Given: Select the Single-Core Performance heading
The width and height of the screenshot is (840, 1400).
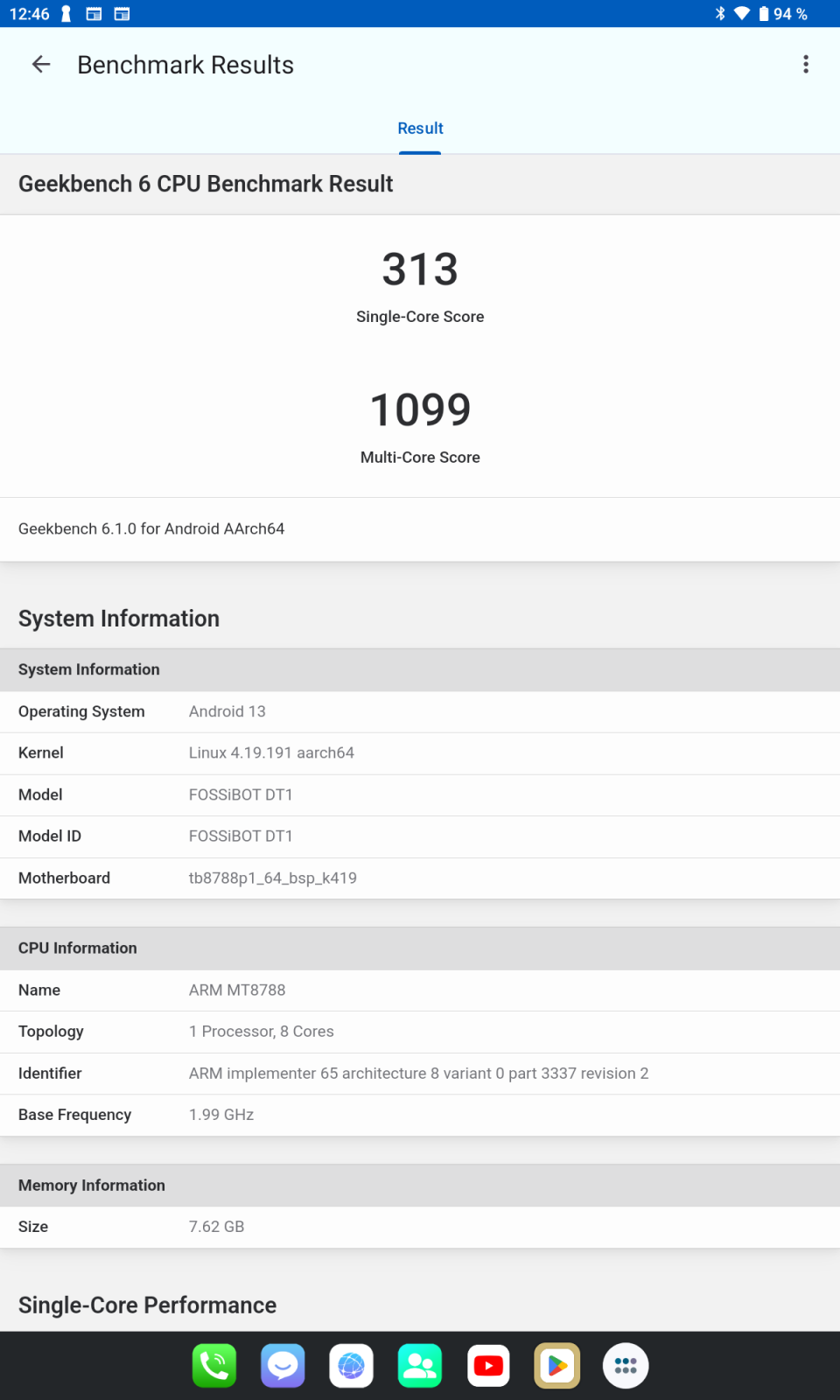Looking at the screenshot, I should pos(147,1305).
